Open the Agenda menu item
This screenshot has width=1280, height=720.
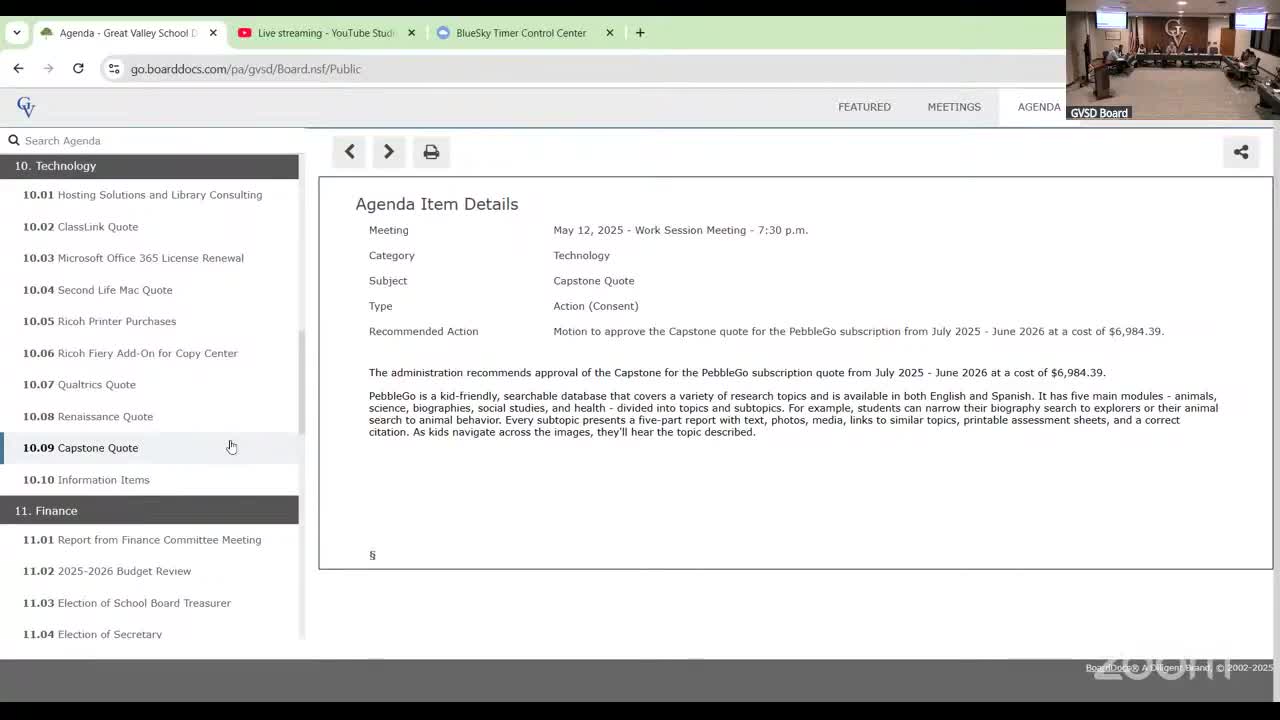[1039, 107]
